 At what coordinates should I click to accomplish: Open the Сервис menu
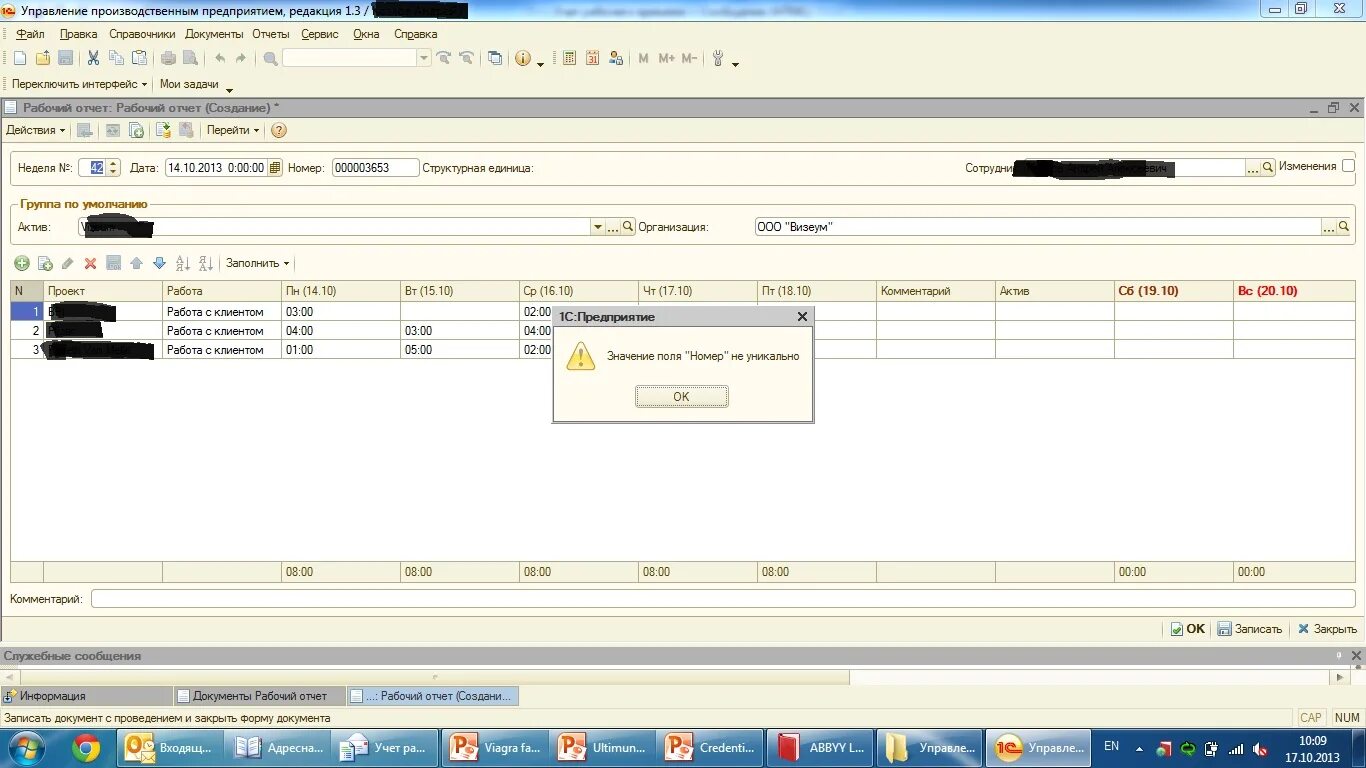[320, 34]
